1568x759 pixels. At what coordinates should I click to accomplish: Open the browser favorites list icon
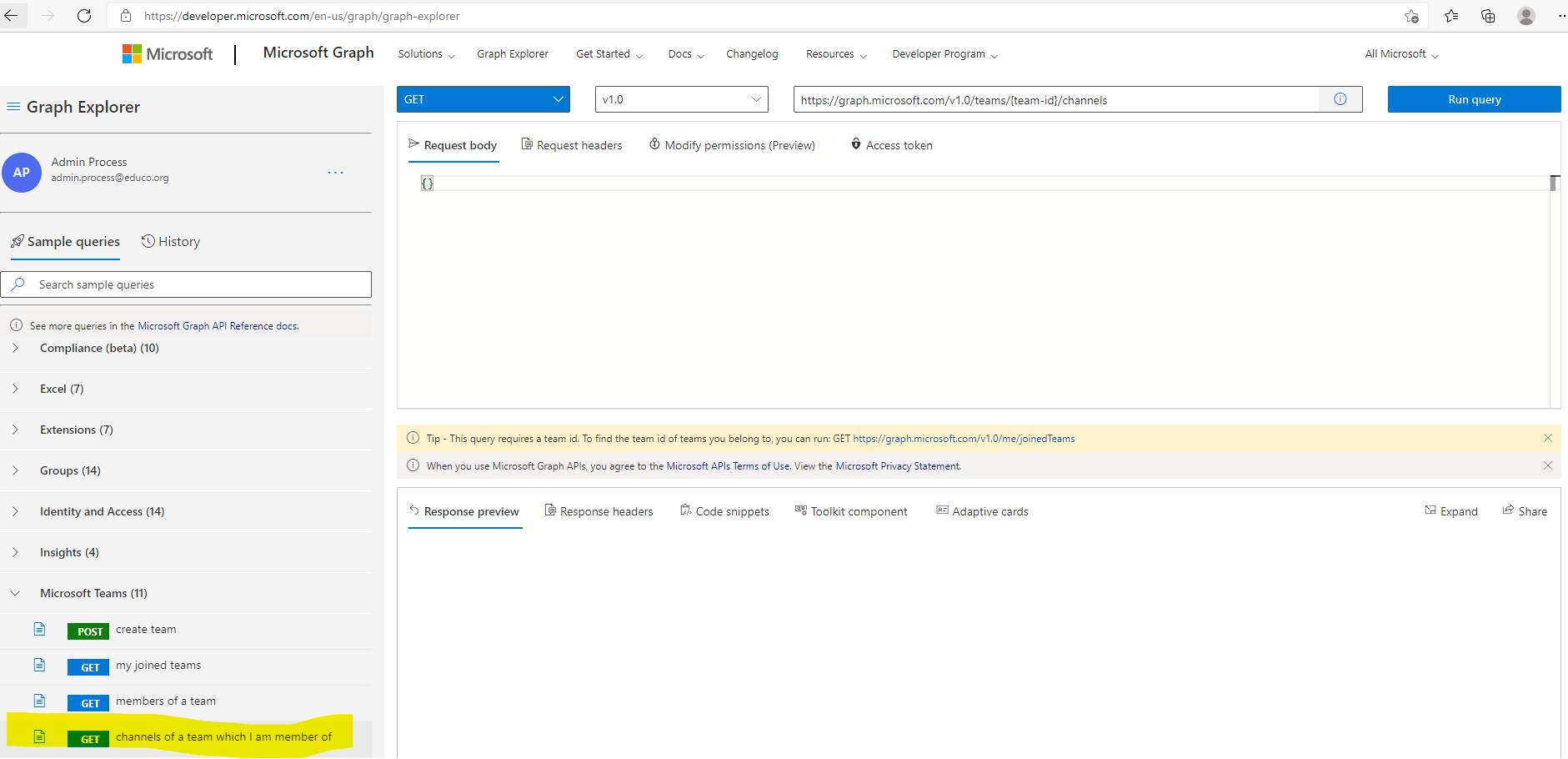click(x=1451, y=16)
